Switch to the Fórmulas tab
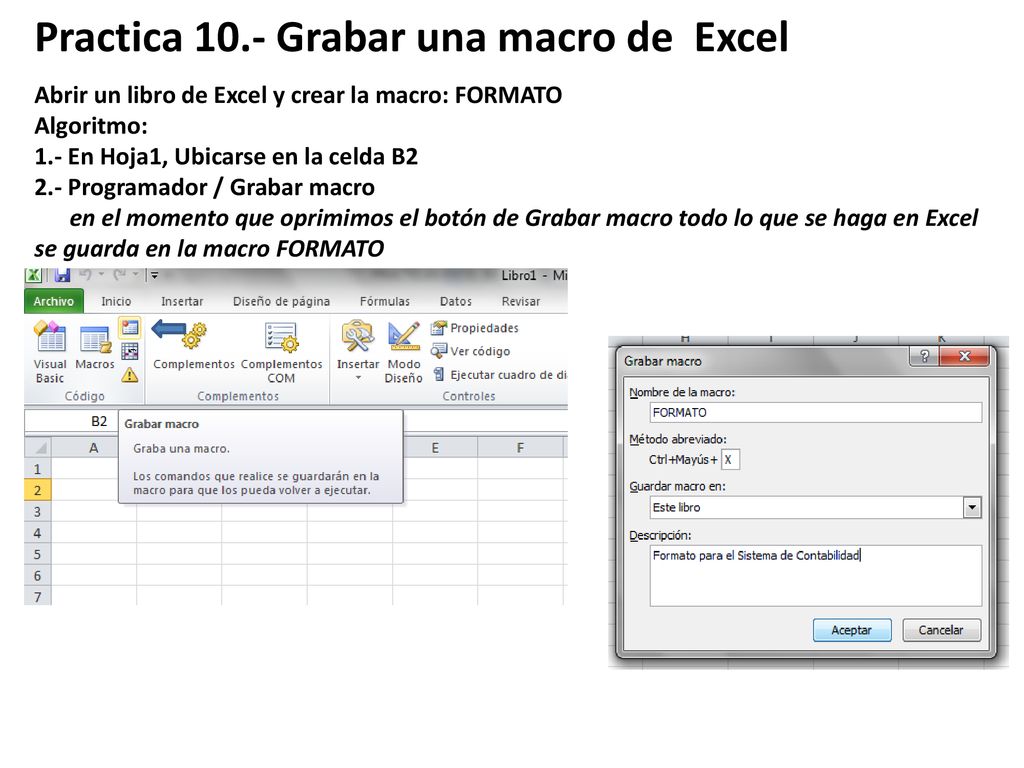This screenshot has height=768, width=1024. click(385, 301)
